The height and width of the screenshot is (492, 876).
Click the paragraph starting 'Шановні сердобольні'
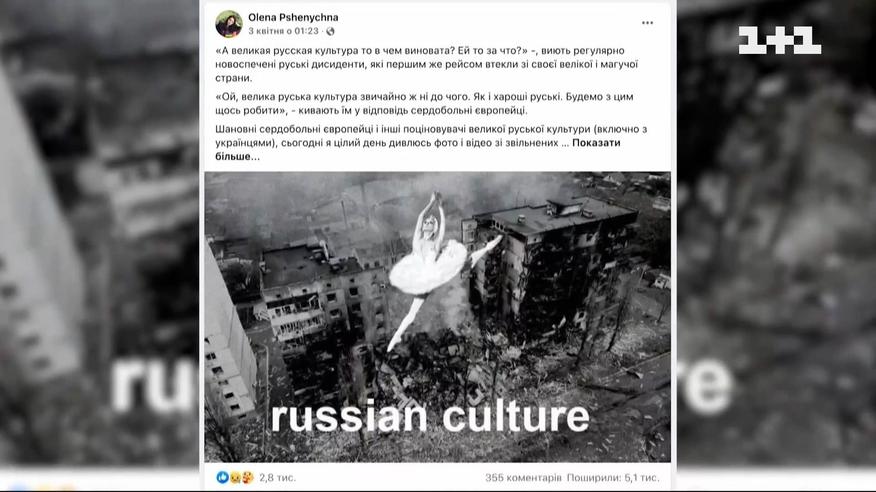tap(431, 142)
